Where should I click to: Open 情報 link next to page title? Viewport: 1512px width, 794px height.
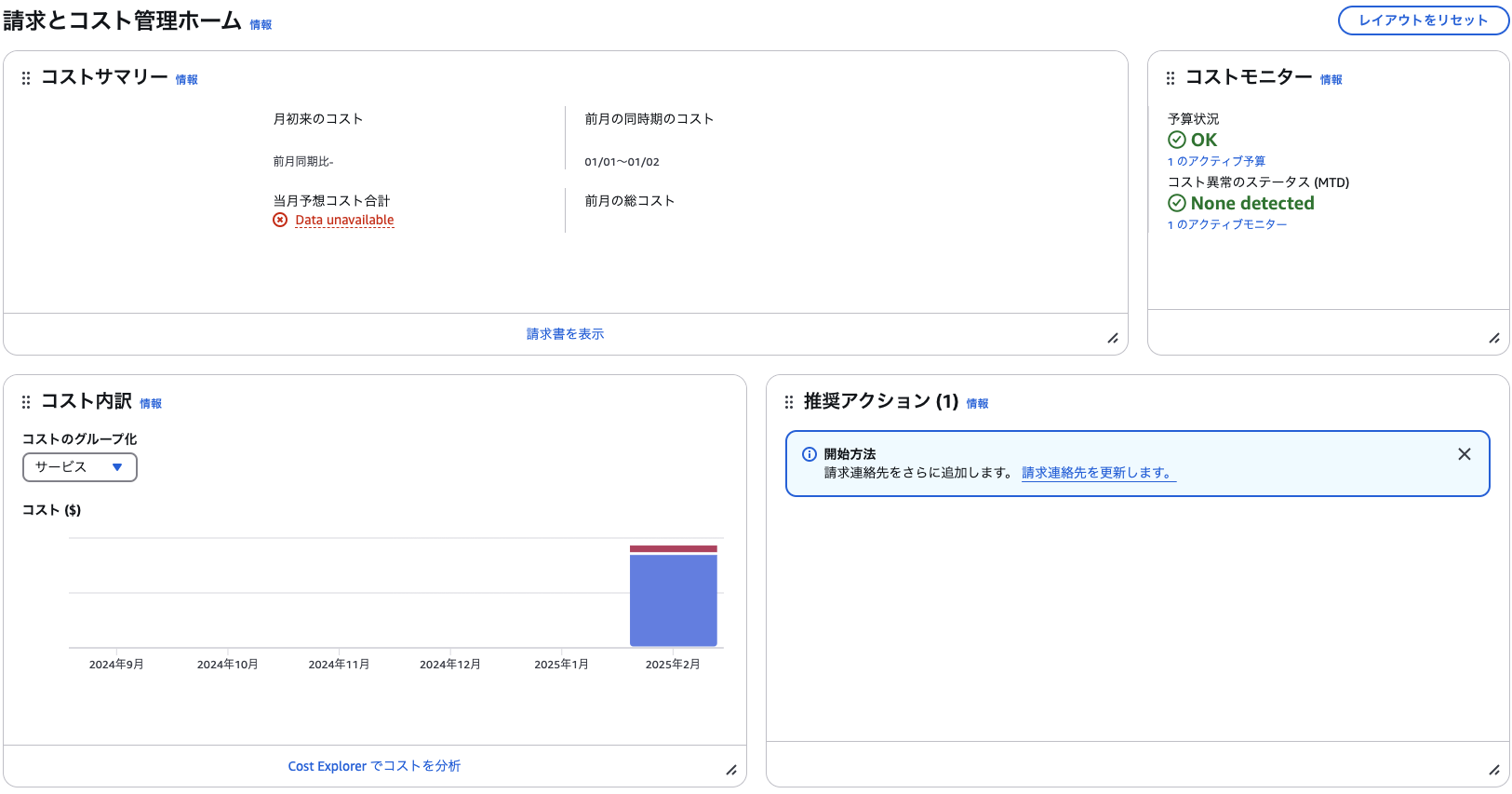(261, 25)
